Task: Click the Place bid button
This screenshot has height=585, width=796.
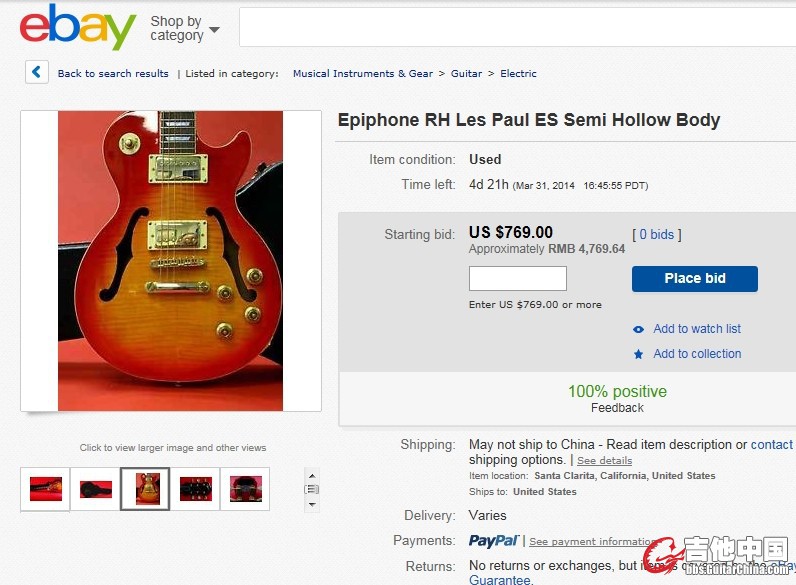Action: (694, 279)
